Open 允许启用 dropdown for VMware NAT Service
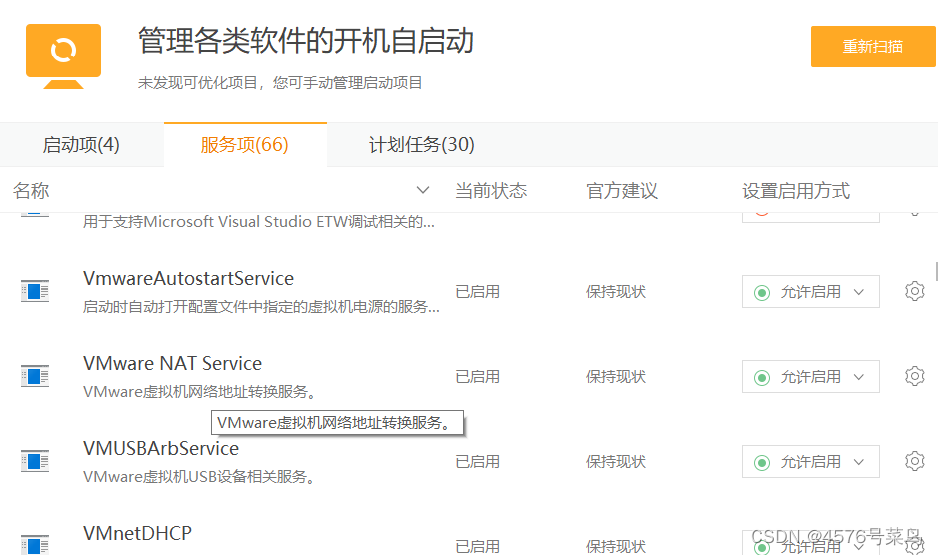 click(811, 376)
